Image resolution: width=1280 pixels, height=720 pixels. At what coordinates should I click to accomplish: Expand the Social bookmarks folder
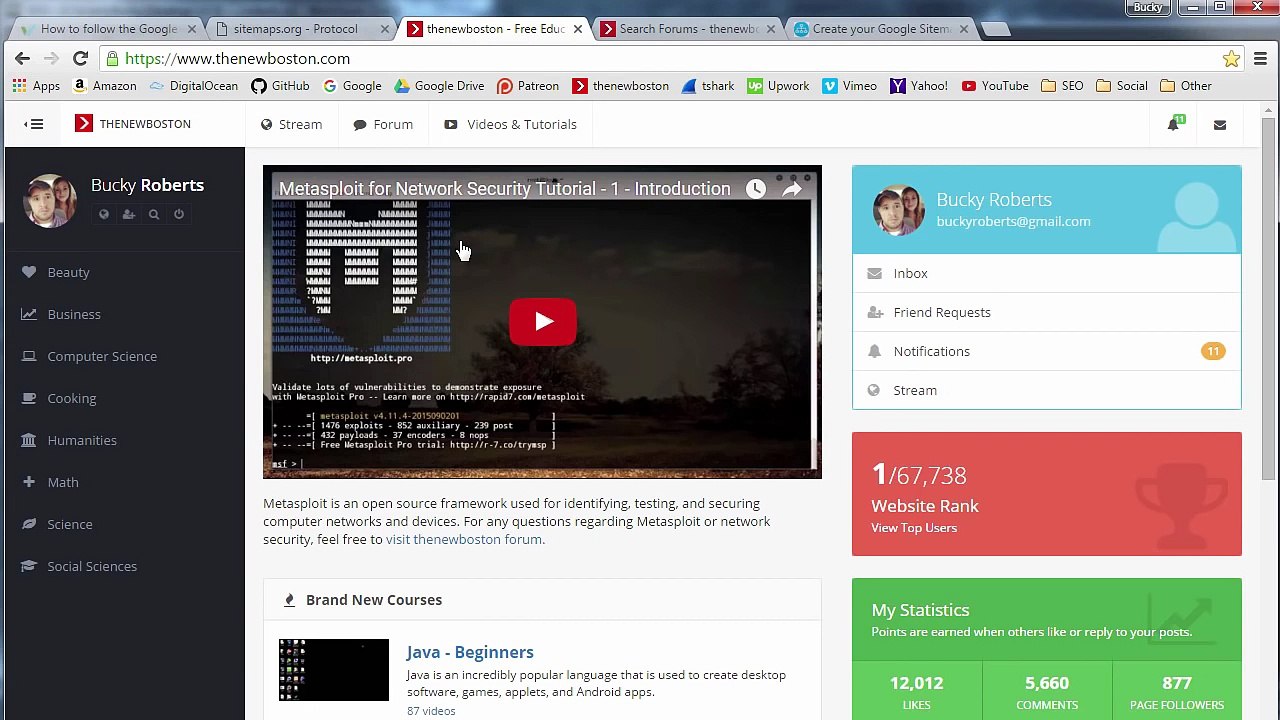click(x=1122, y=86)
